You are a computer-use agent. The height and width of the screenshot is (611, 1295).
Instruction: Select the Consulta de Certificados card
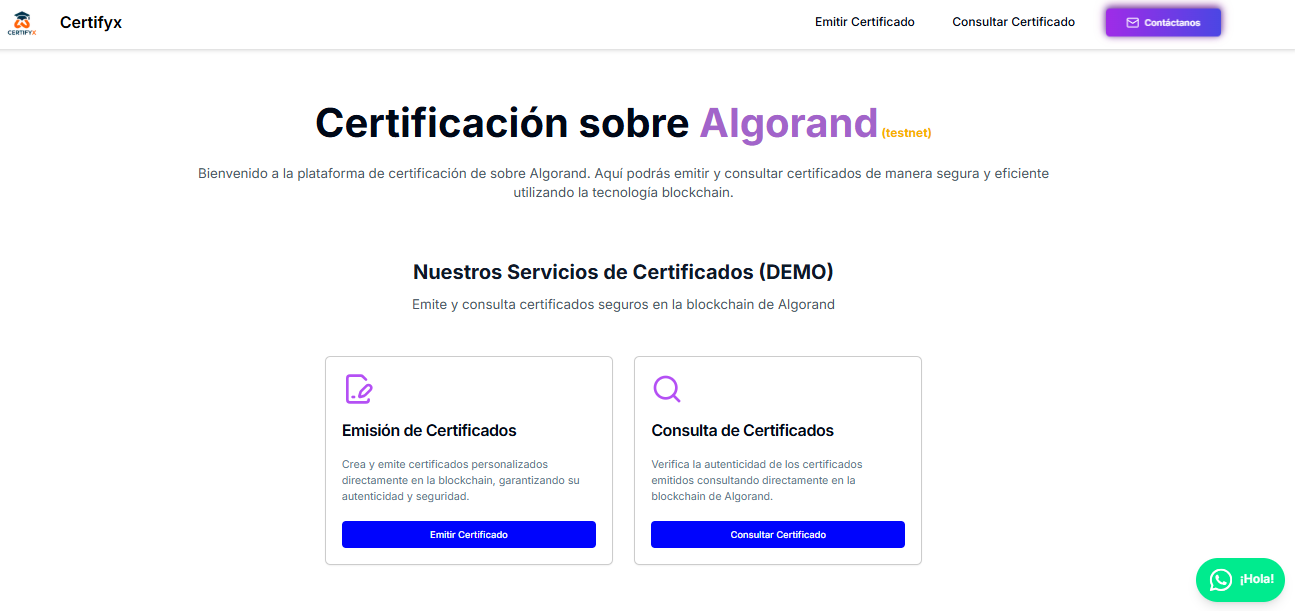pyautogui.click(x=777, y=460)
